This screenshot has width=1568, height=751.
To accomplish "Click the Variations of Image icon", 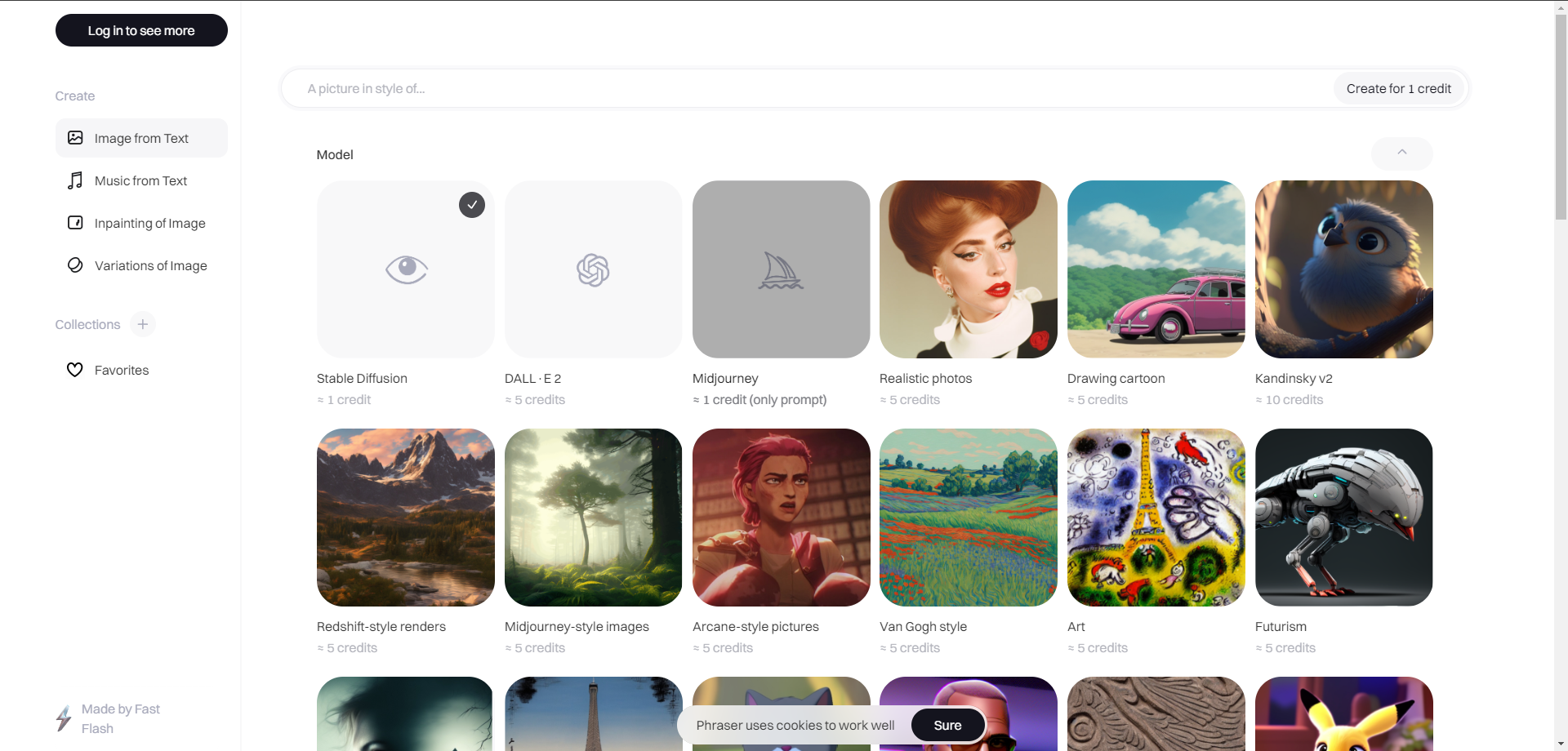I will tap(75, 265).
